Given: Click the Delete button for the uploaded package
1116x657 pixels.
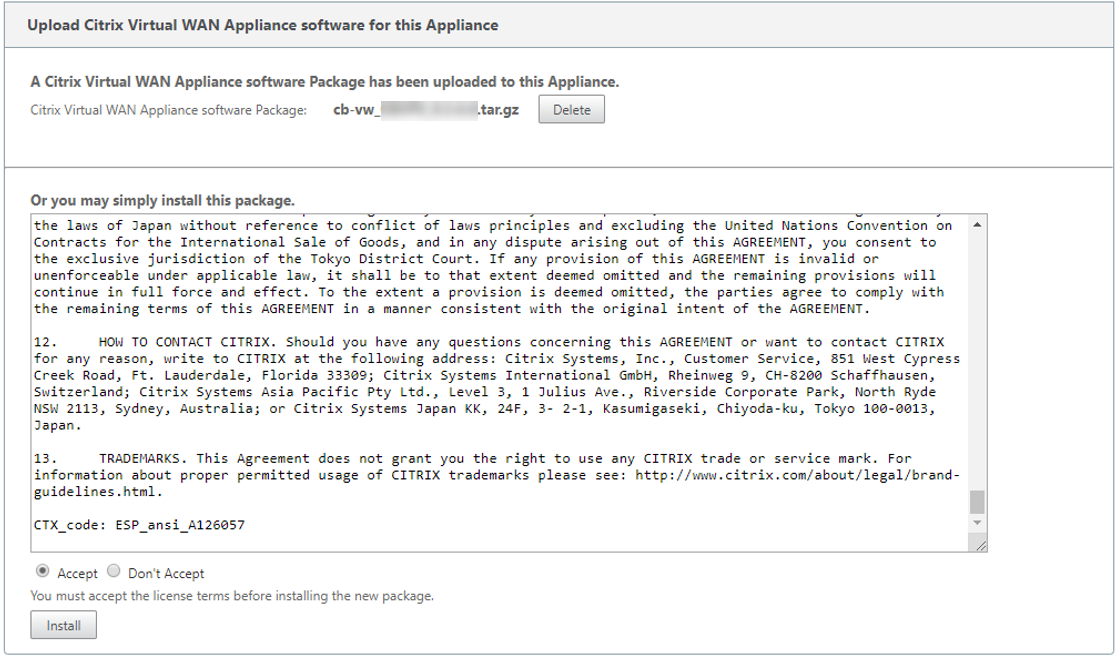Looking at the screenshot, I should [x=572, y=110].
